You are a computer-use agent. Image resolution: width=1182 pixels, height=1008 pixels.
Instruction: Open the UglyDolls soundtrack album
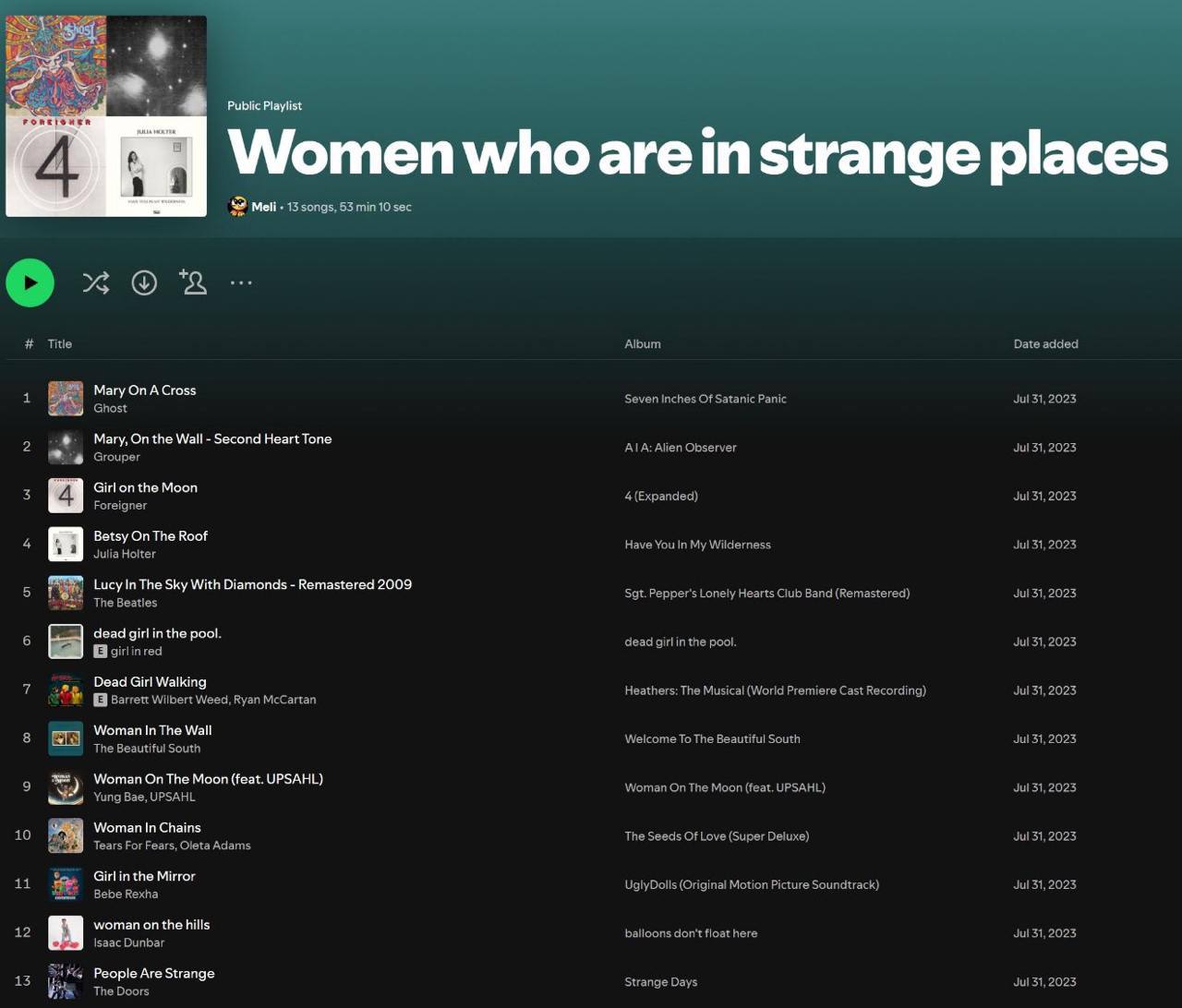click(752, 884)
